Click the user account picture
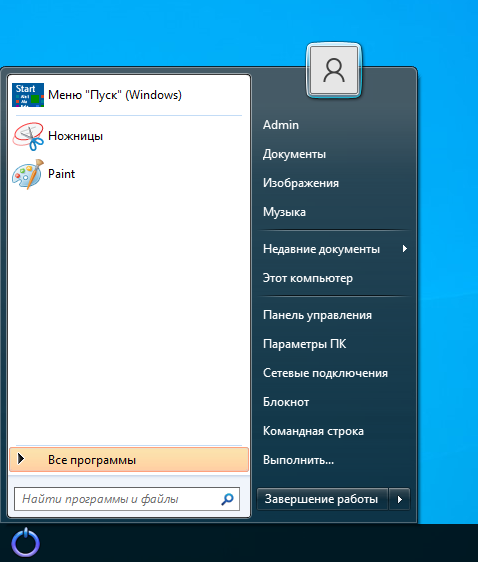478x562 pixels. [334, 70]
